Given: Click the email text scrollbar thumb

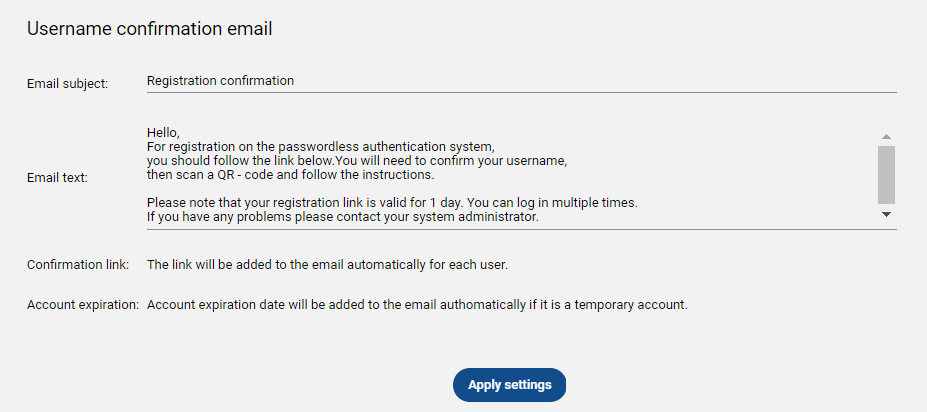Looking at the screenshot, I should point(886,174).
